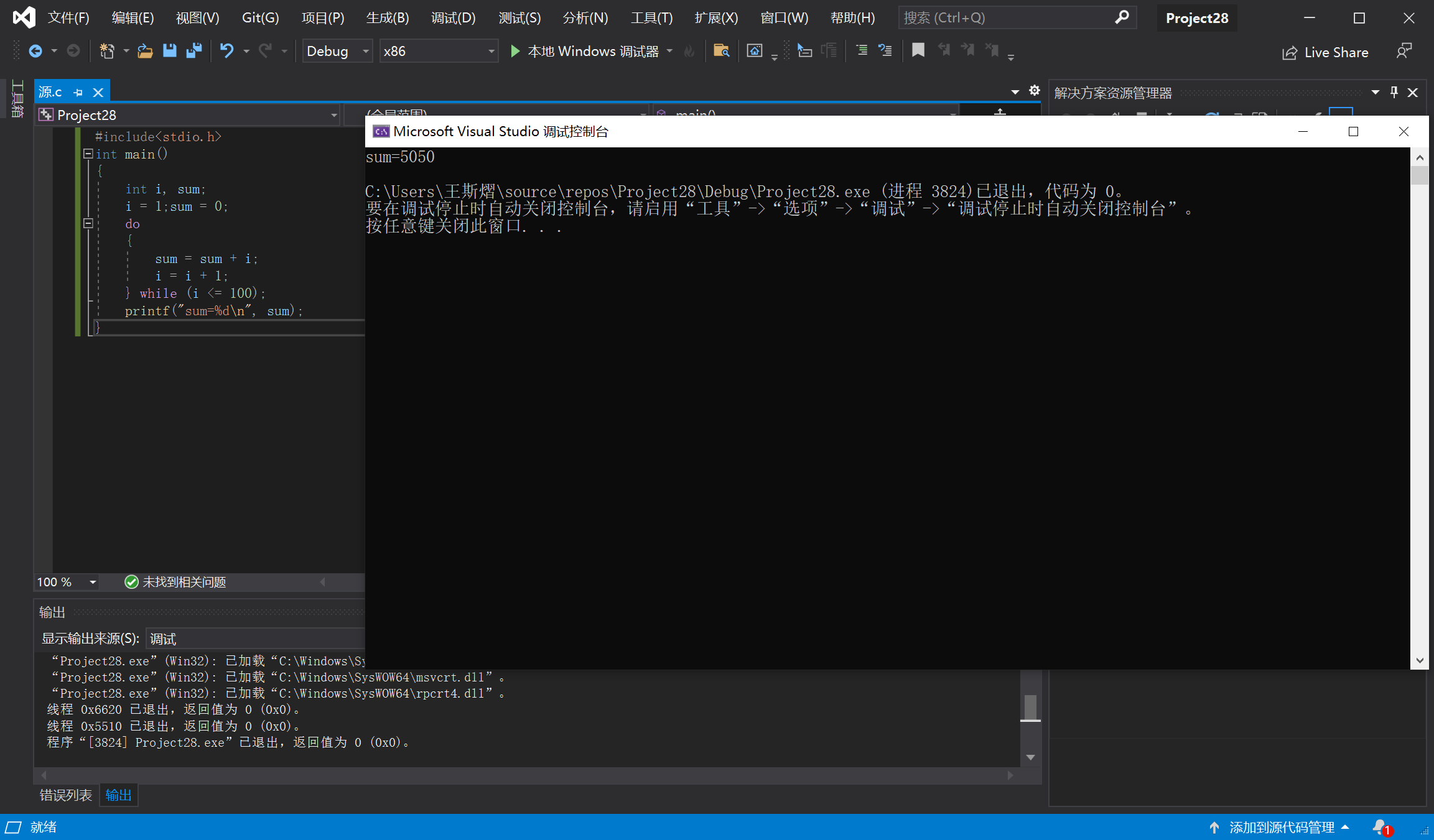Click the Save All toolbar icon
The width and height of the screenshot is (1434, 840).
pos(194,51)
